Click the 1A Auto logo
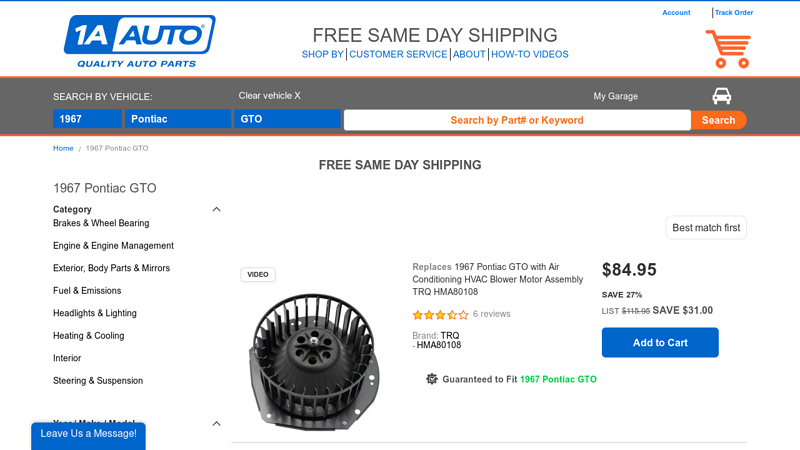Screen dimensions: 800x450 coord(139,42)
